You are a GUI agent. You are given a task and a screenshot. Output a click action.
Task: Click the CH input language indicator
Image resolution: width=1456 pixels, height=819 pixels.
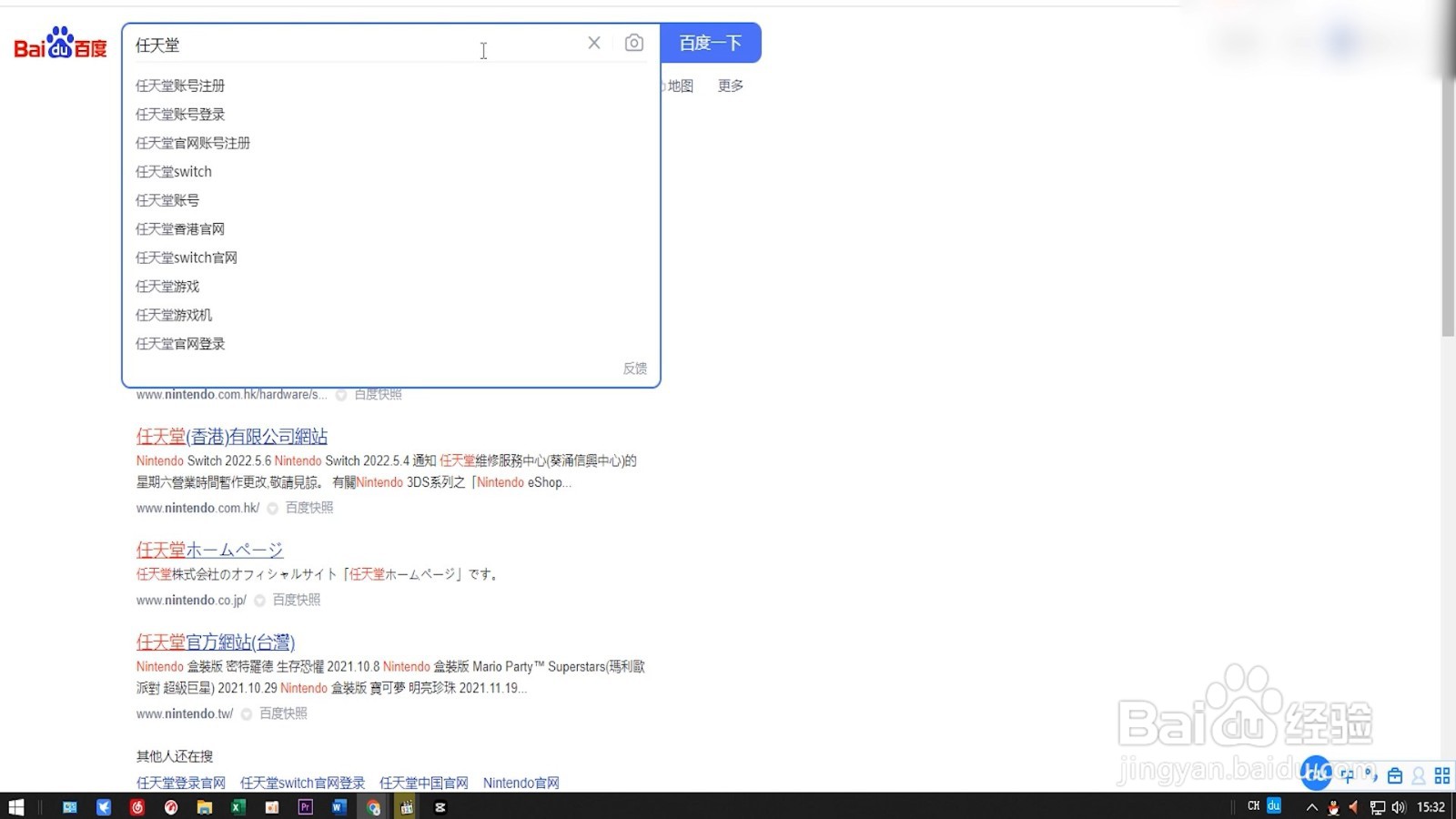tap(1254, 806)
